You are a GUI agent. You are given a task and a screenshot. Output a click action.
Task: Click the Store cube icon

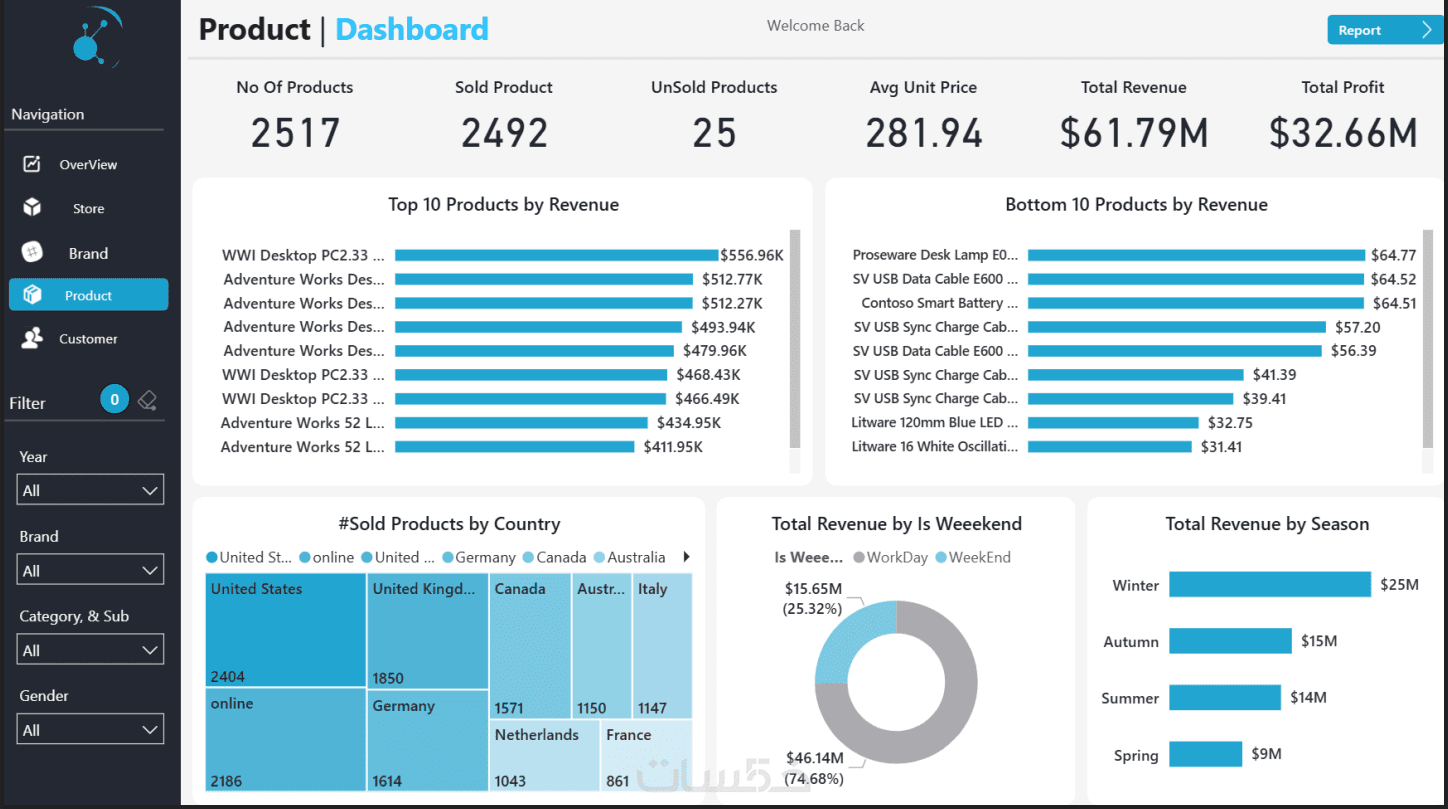click(x=32, y=207)
